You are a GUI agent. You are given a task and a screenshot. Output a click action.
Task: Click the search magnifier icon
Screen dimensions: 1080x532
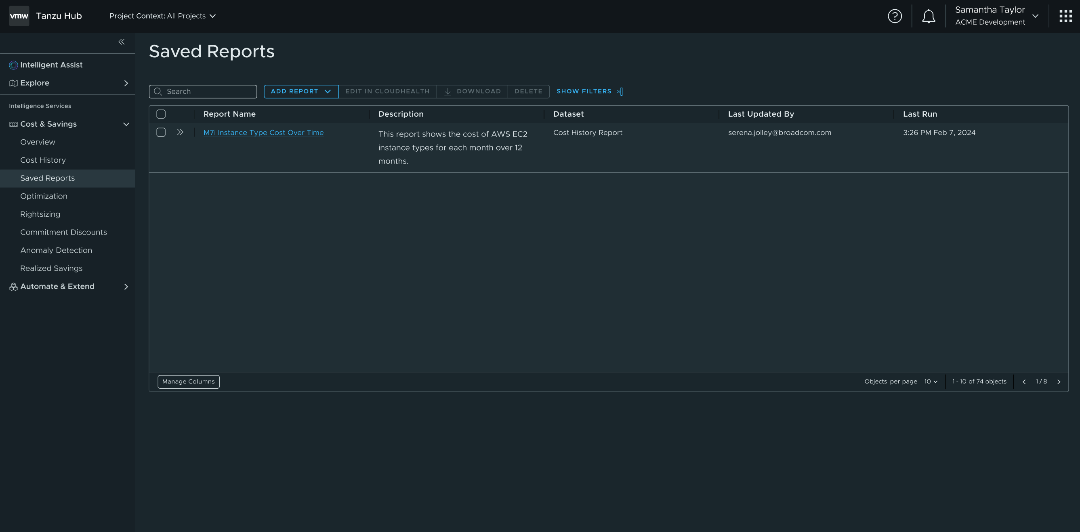coord(158,92)
